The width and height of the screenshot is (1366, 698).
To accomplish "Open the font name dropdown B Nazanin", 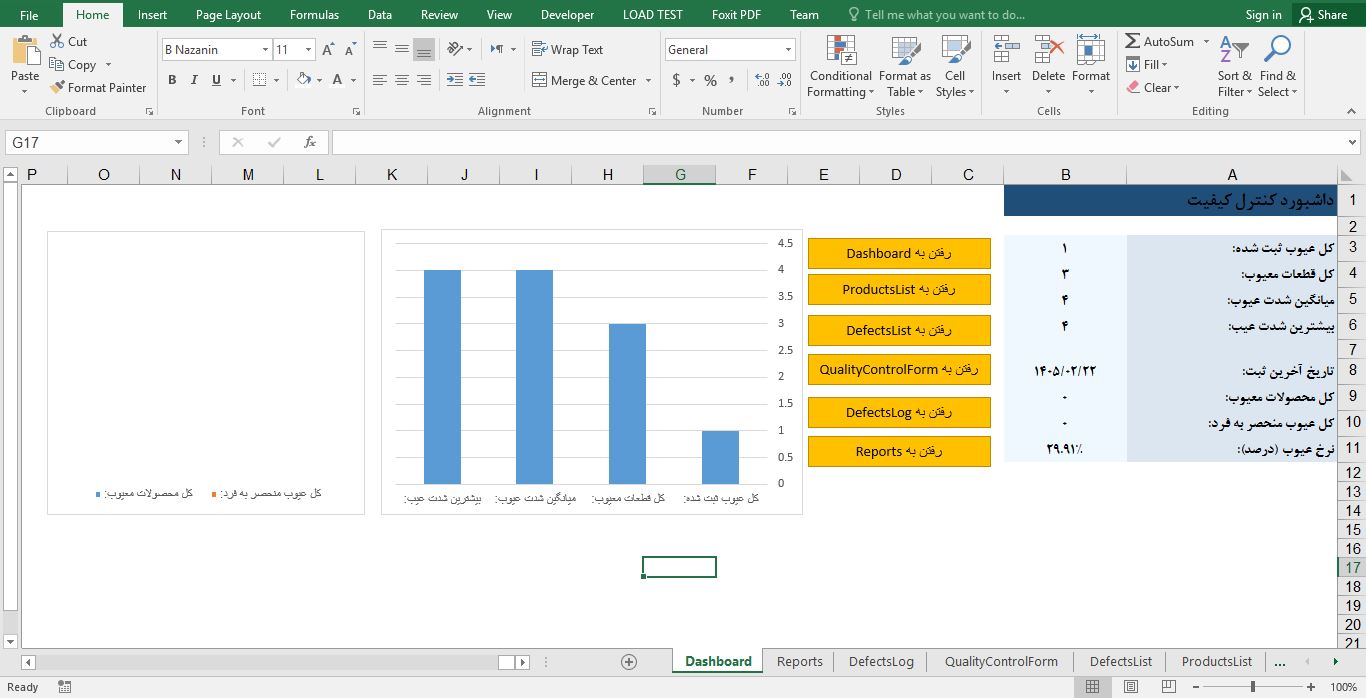I will pyautogui.click(x=265, y=49).
